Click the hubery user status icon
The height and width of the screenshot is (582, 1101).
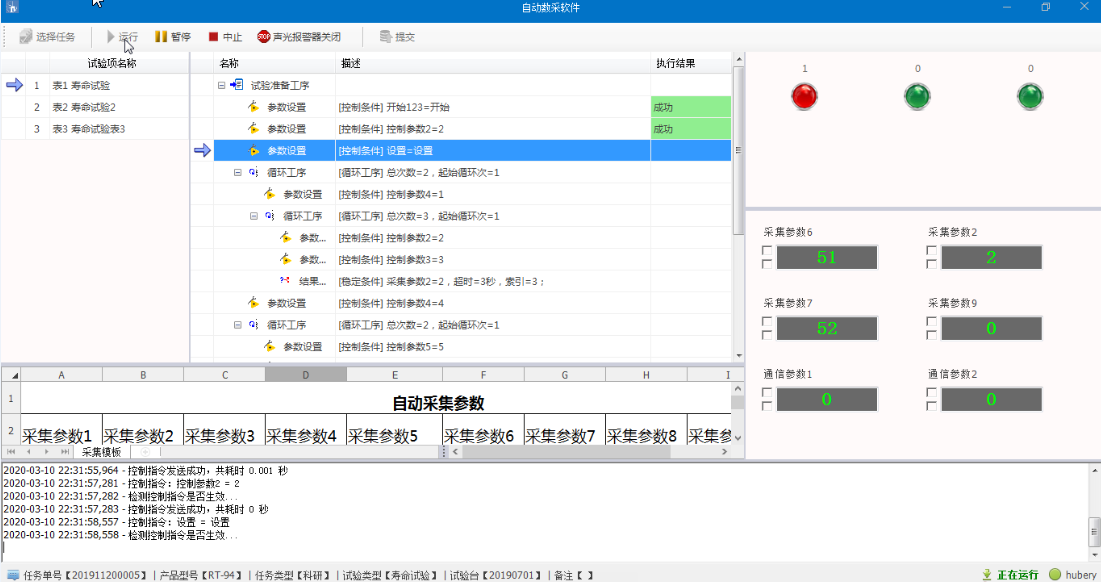[x=1054, y=575]
